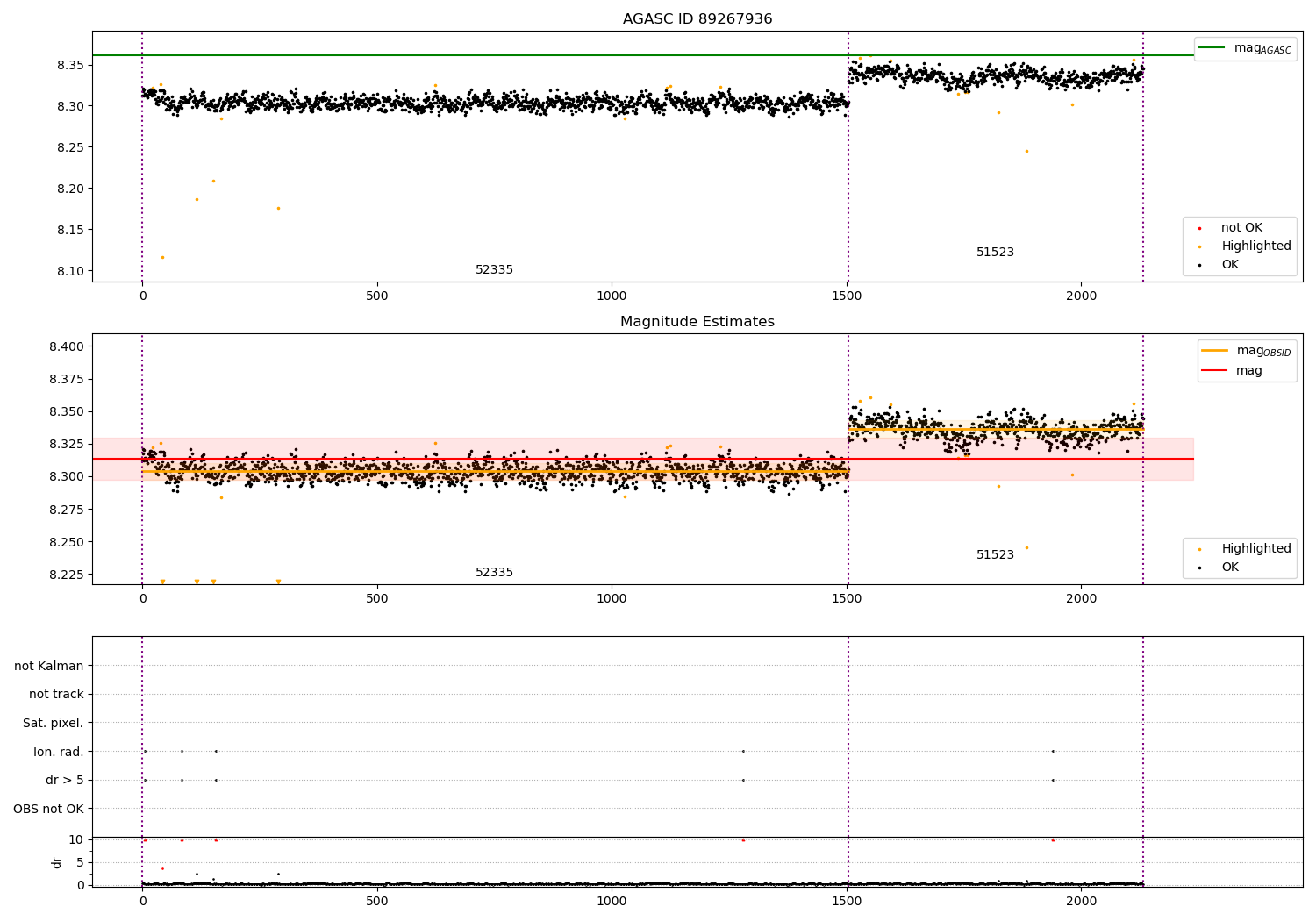Select the 'Highlighted' legend entry in Magnitude Estimates plot
The height and width of the screenshot is (921, 1316).
coord(1255,549)
